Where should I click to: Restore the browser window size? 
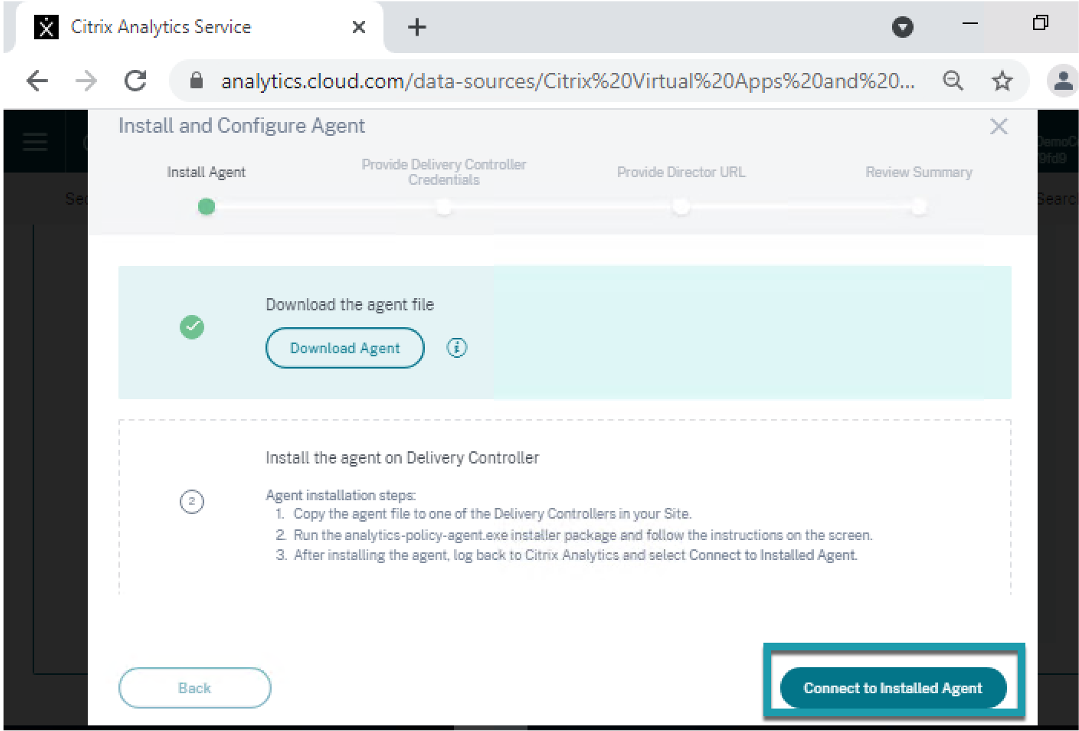(x=1040, y=23)
